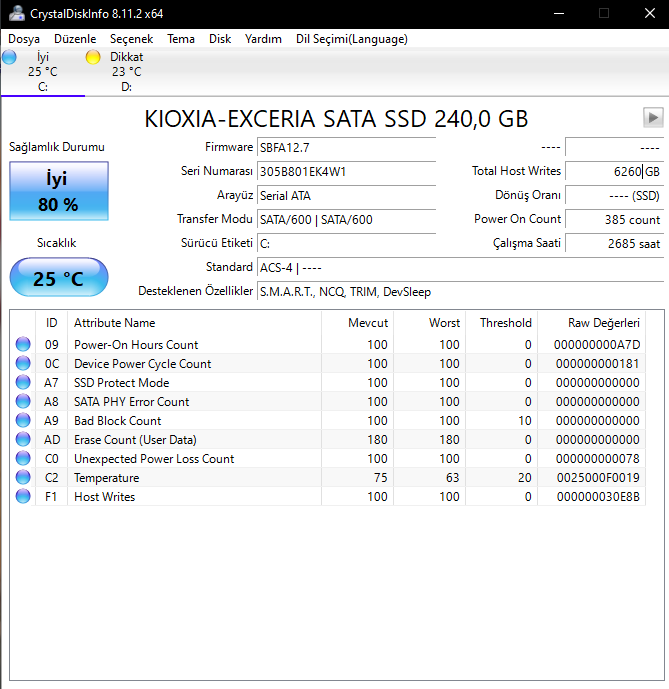Open the Disk menu

click(x=220, y=39)
